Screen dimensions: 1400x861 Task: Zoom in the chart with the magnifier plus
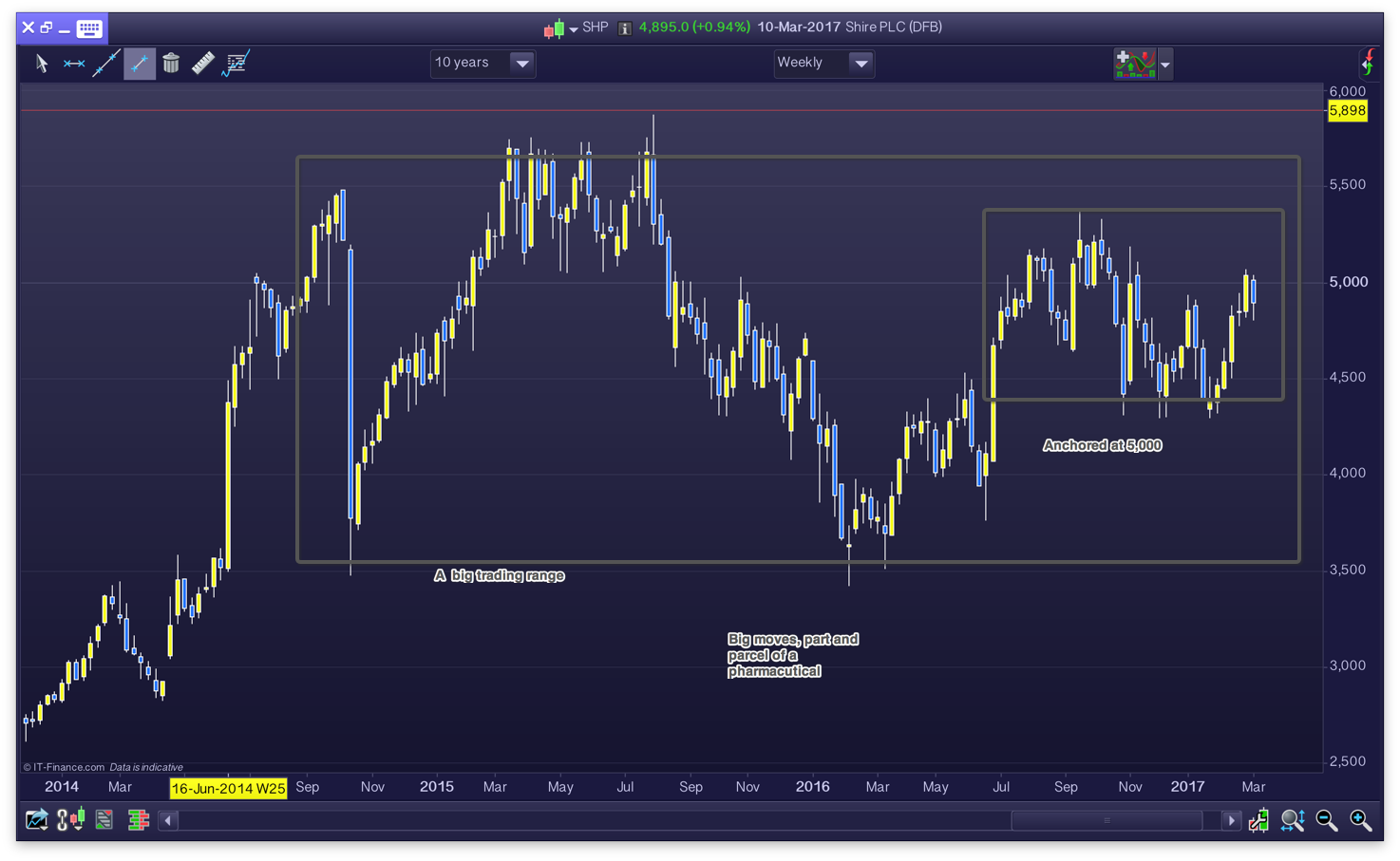(1360, 821)
